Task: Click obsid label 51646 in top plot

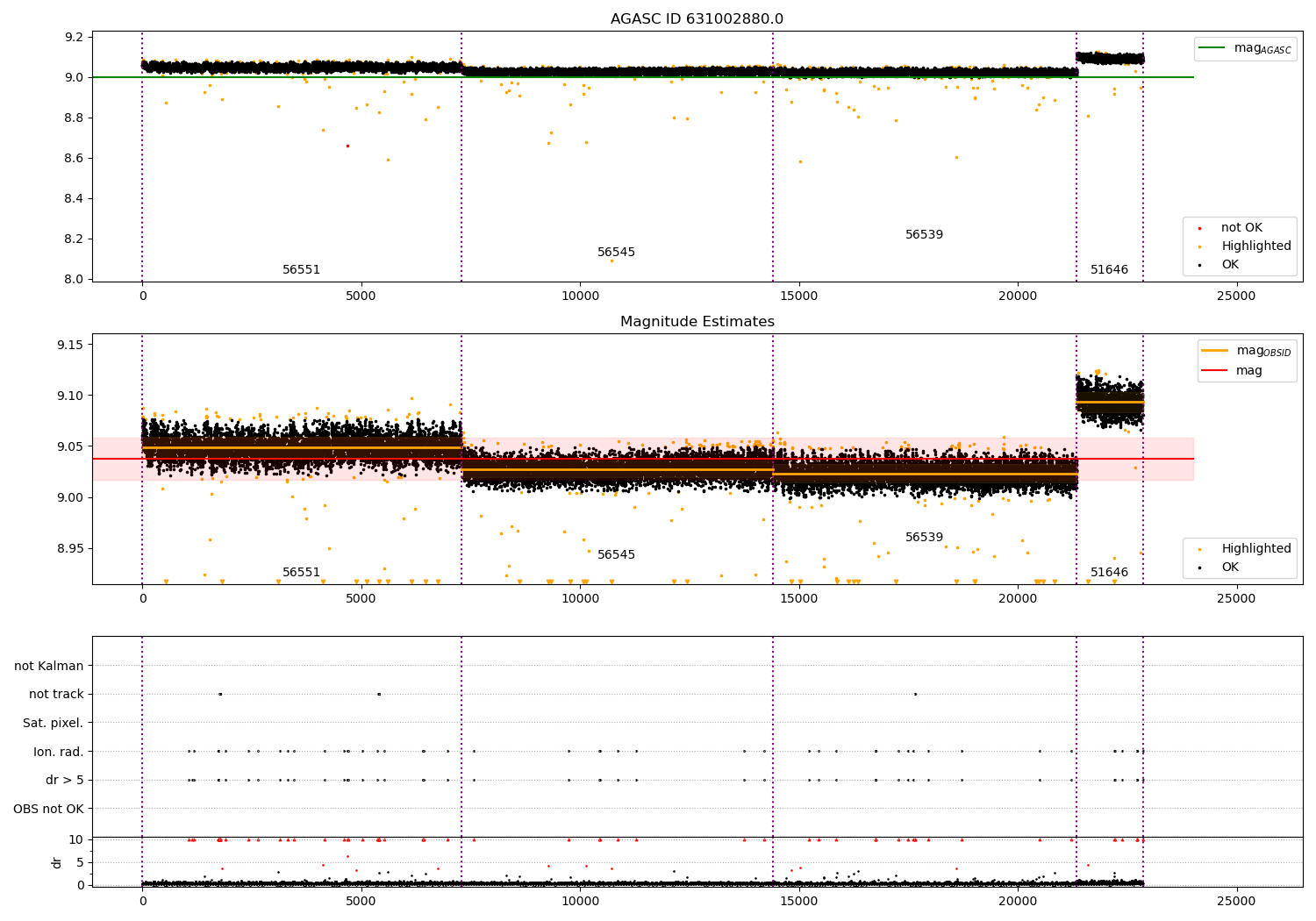Action: (1109, 270)
